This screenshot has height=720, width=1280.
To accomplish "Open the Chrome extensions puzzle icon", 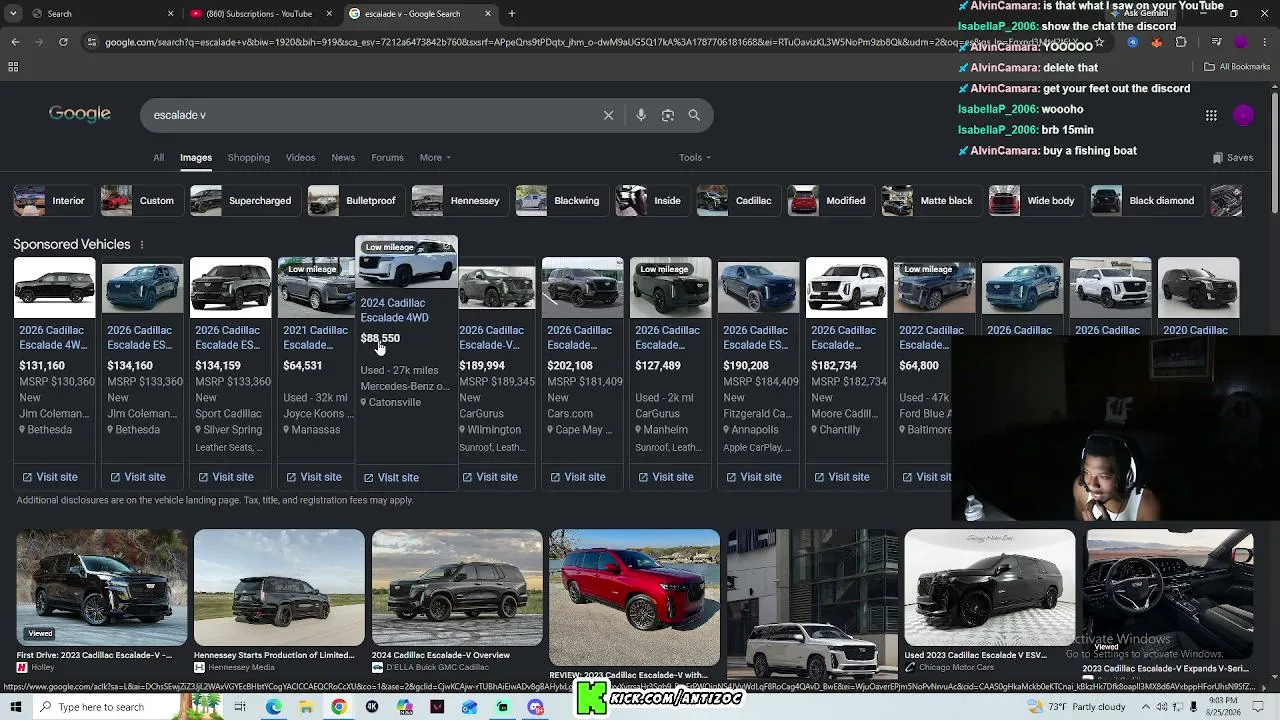I will [1181, 43].
